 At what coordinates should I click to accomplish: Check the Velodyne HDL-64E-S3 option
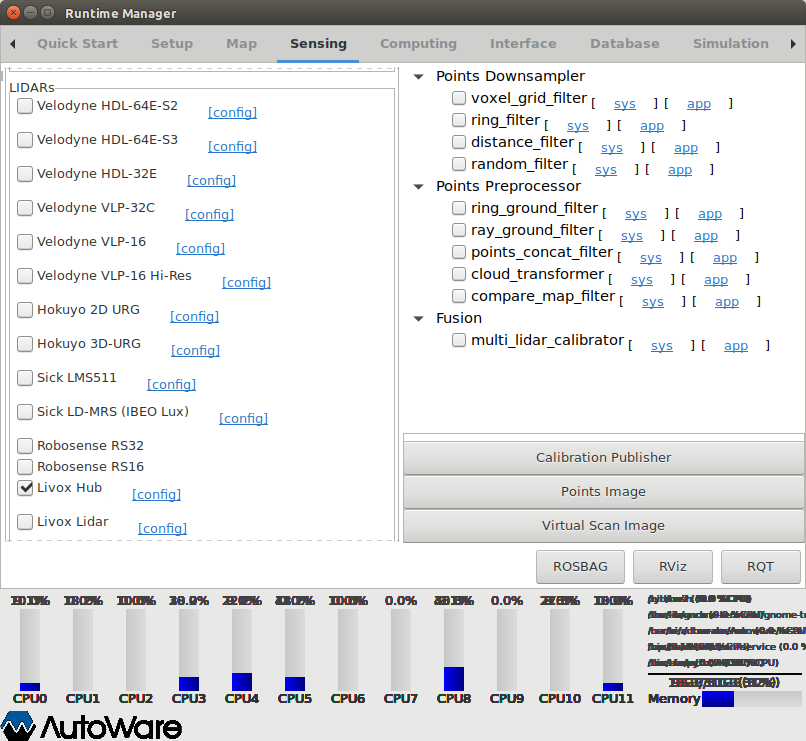tap(25, 140)
